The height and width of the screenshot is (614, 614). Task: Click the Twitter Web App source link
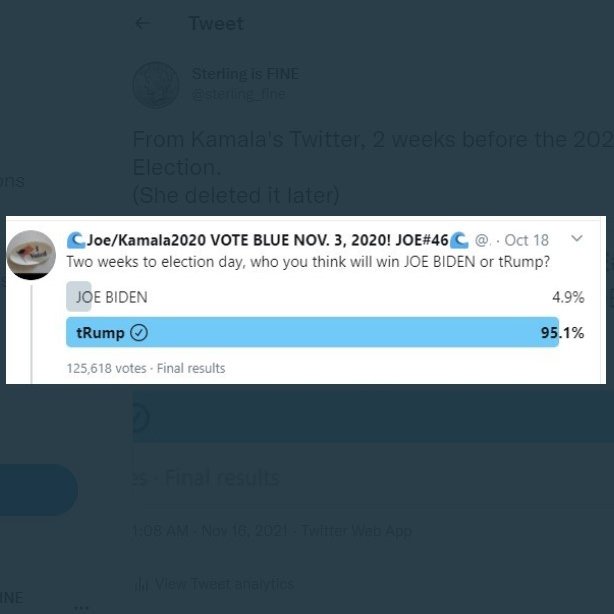point(356,531)
